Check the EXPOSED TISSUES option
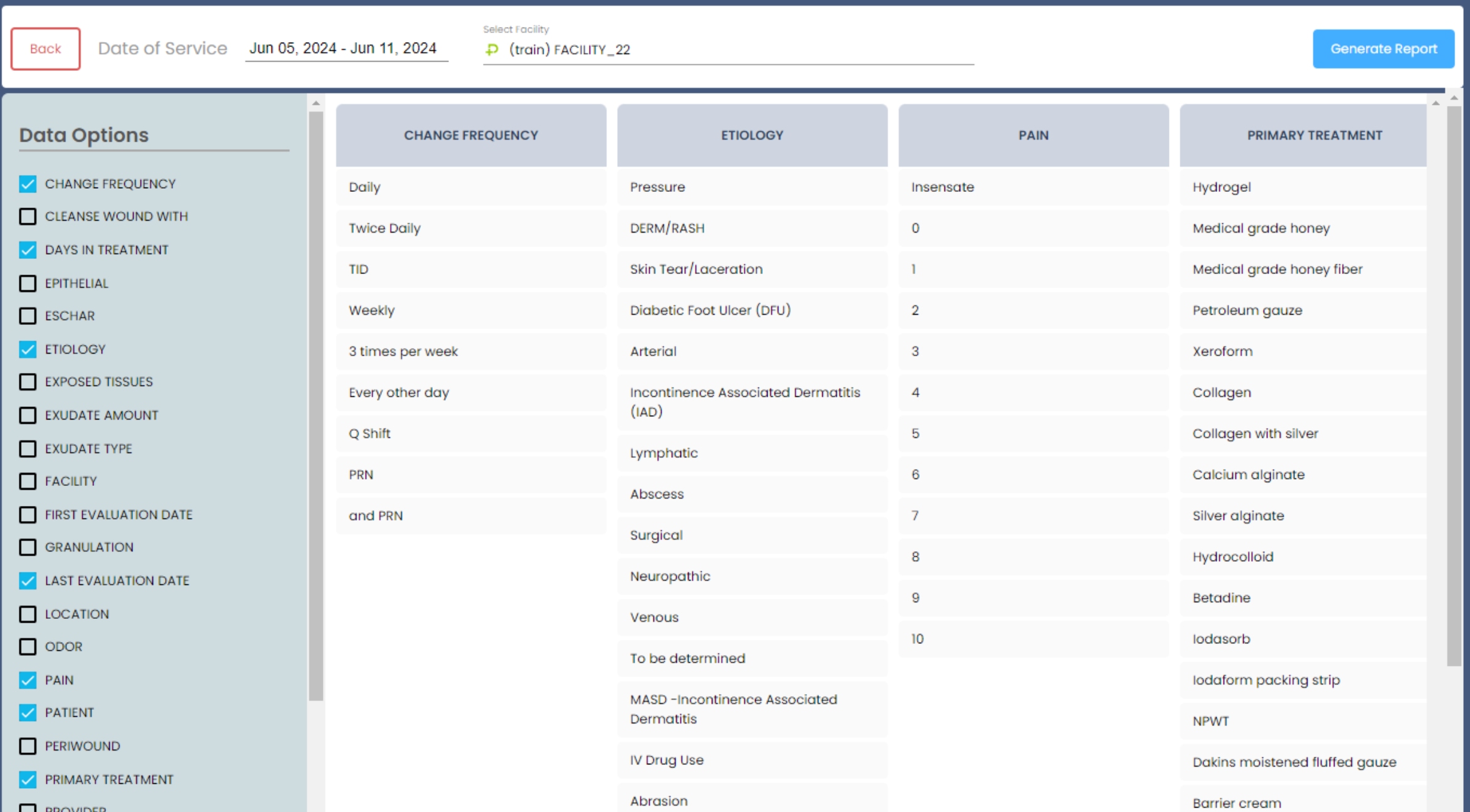This screenshot has height=812, width=1470. point(28,382)
